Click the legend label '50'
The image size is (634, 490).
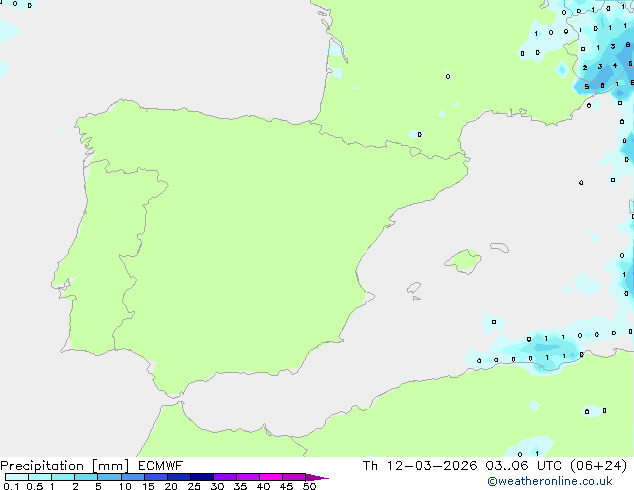pyautogui.click(x=309, y=486)
